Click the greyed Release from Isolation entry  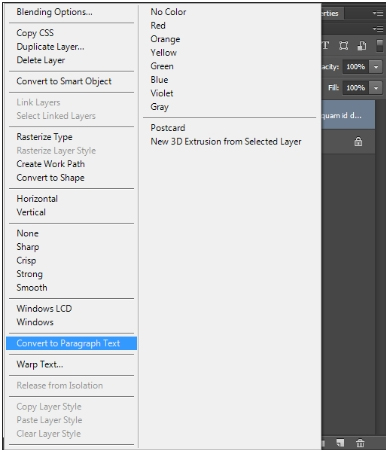(60, 385)
